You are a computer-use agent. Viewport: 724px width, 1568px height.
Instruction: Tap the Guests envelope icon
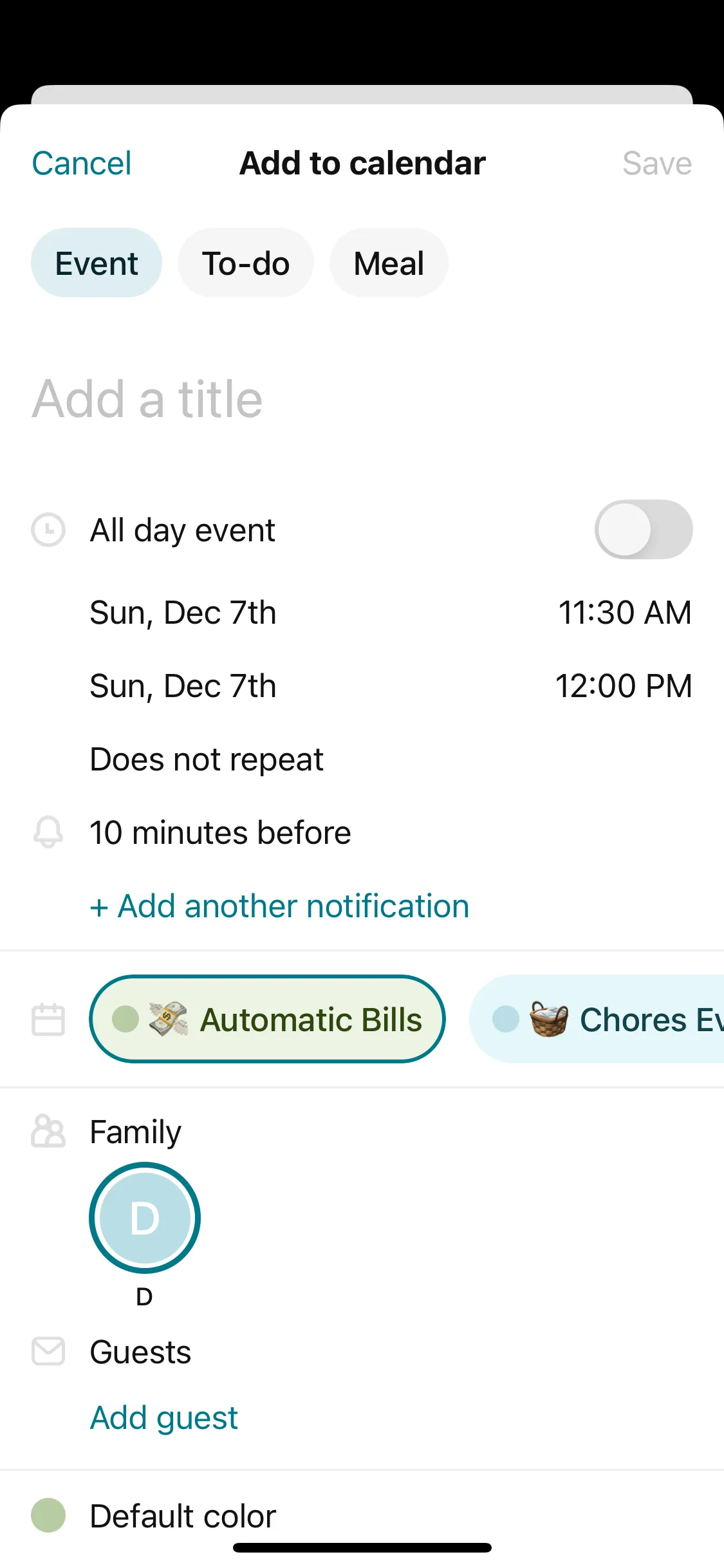pos(48,1351)
